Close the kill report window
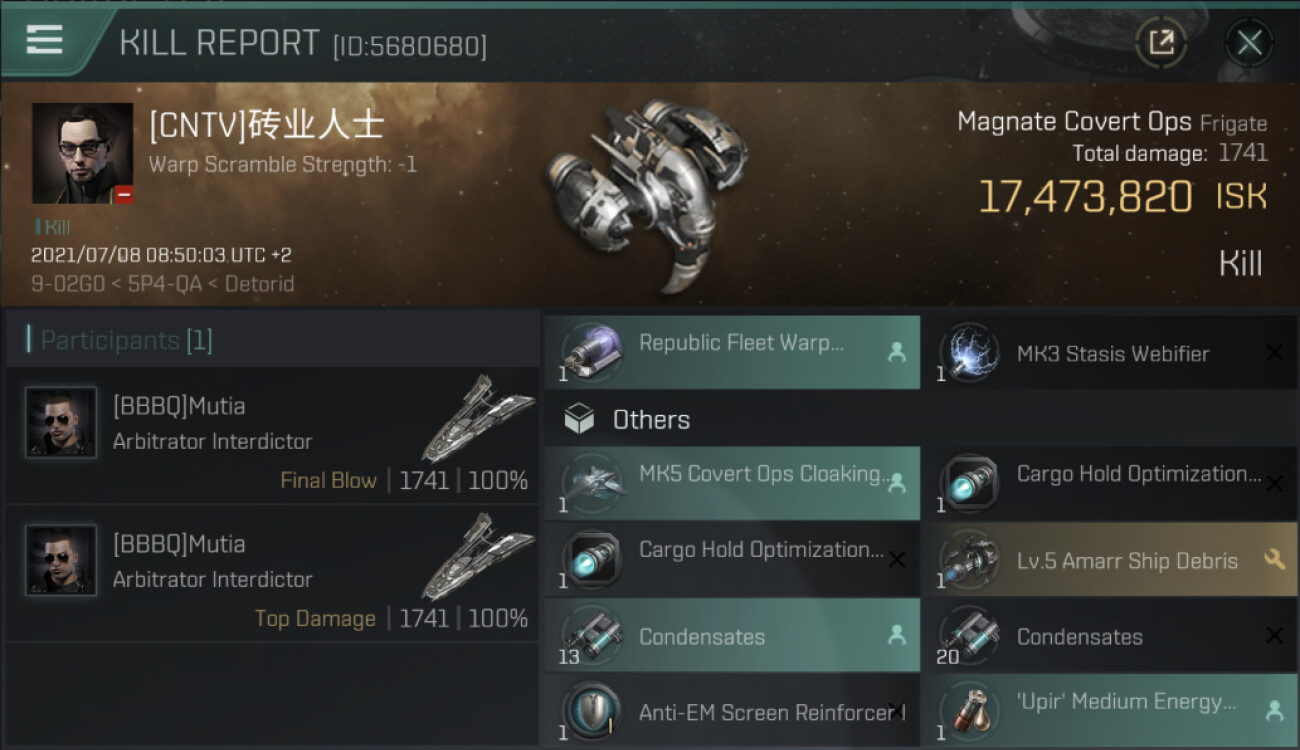Image resolution: width=1300 pixels, height=750 pixels. pos(1249,42)
